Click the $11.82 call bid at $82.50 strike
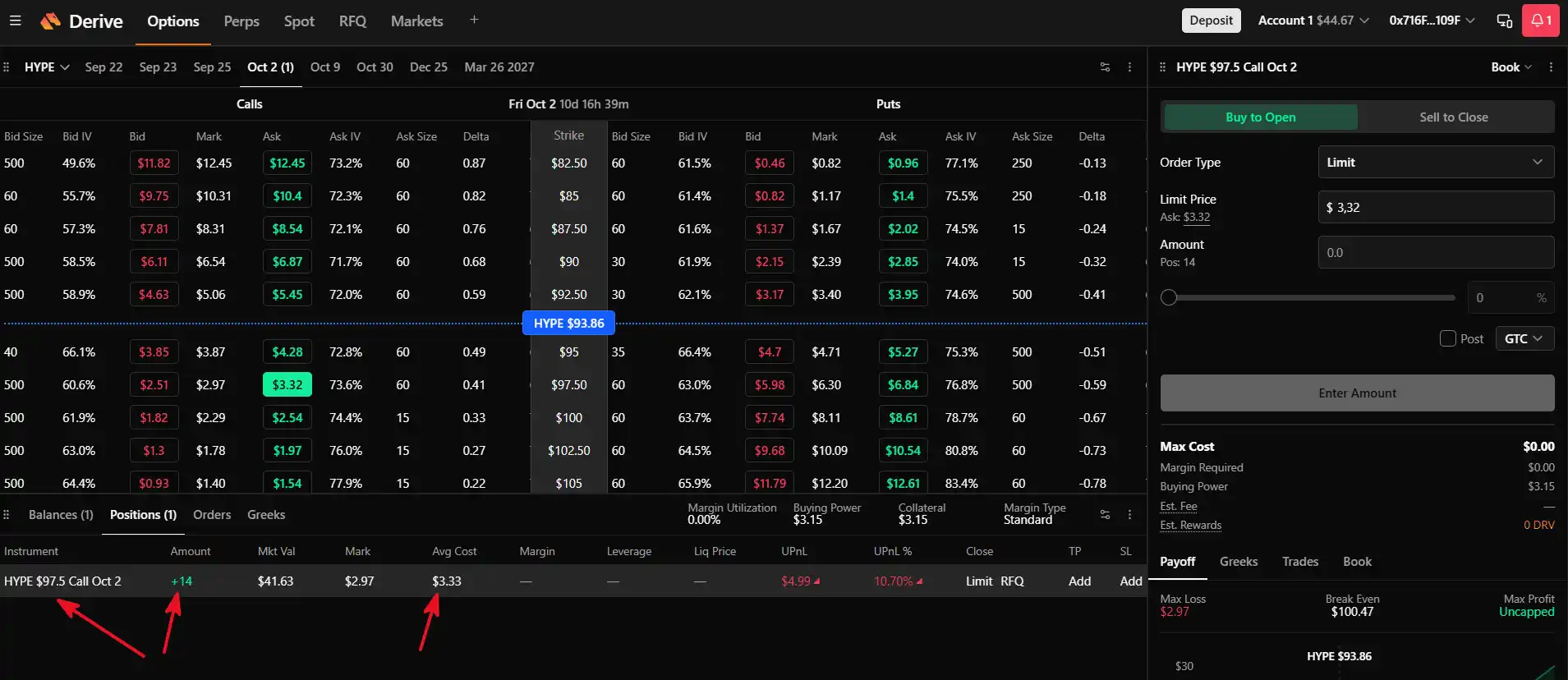The image size is (1568, 680). (154, 163)
